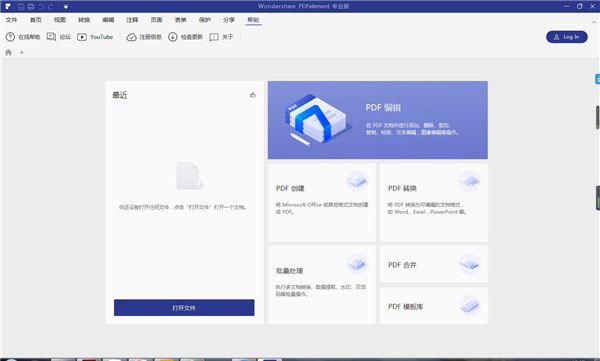The height and width of the screenshot is (361, 600).
Task: Click the PDFelement logo in the title bar
Action: coord(8,7)
